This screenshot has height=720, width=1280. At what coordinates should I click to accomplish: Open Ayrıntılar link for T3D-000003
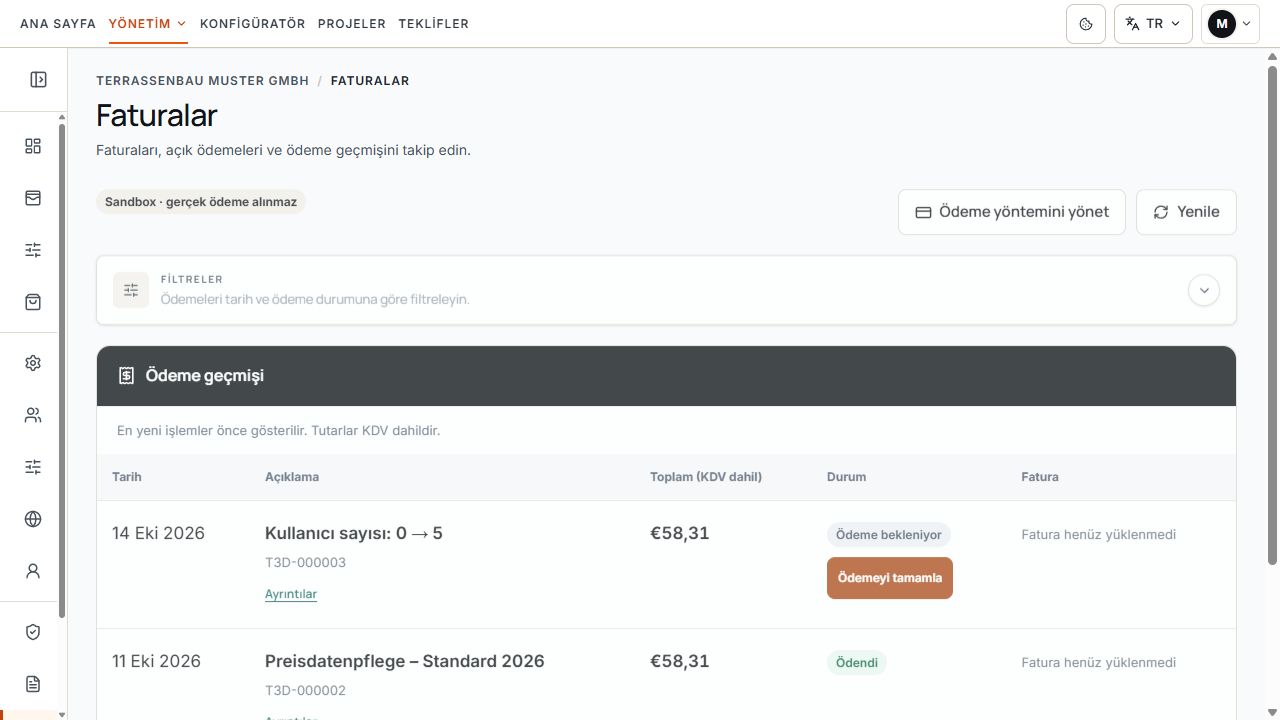click(291, 594)
